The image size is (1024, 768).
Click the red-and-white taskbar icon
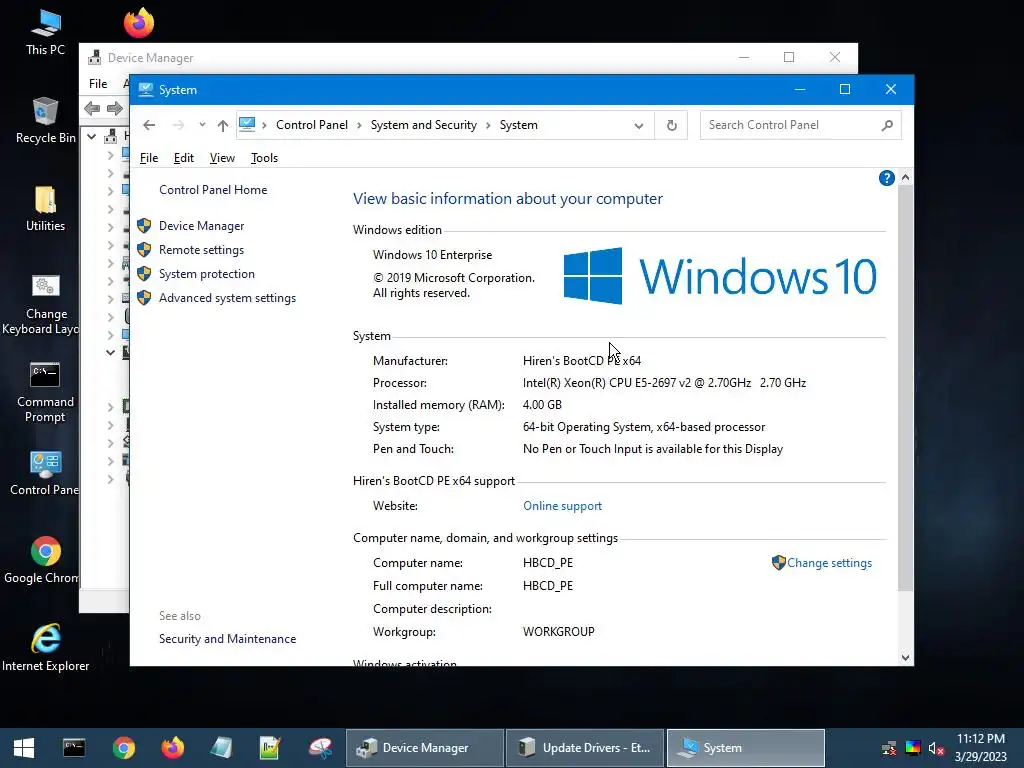pos(320,748)
